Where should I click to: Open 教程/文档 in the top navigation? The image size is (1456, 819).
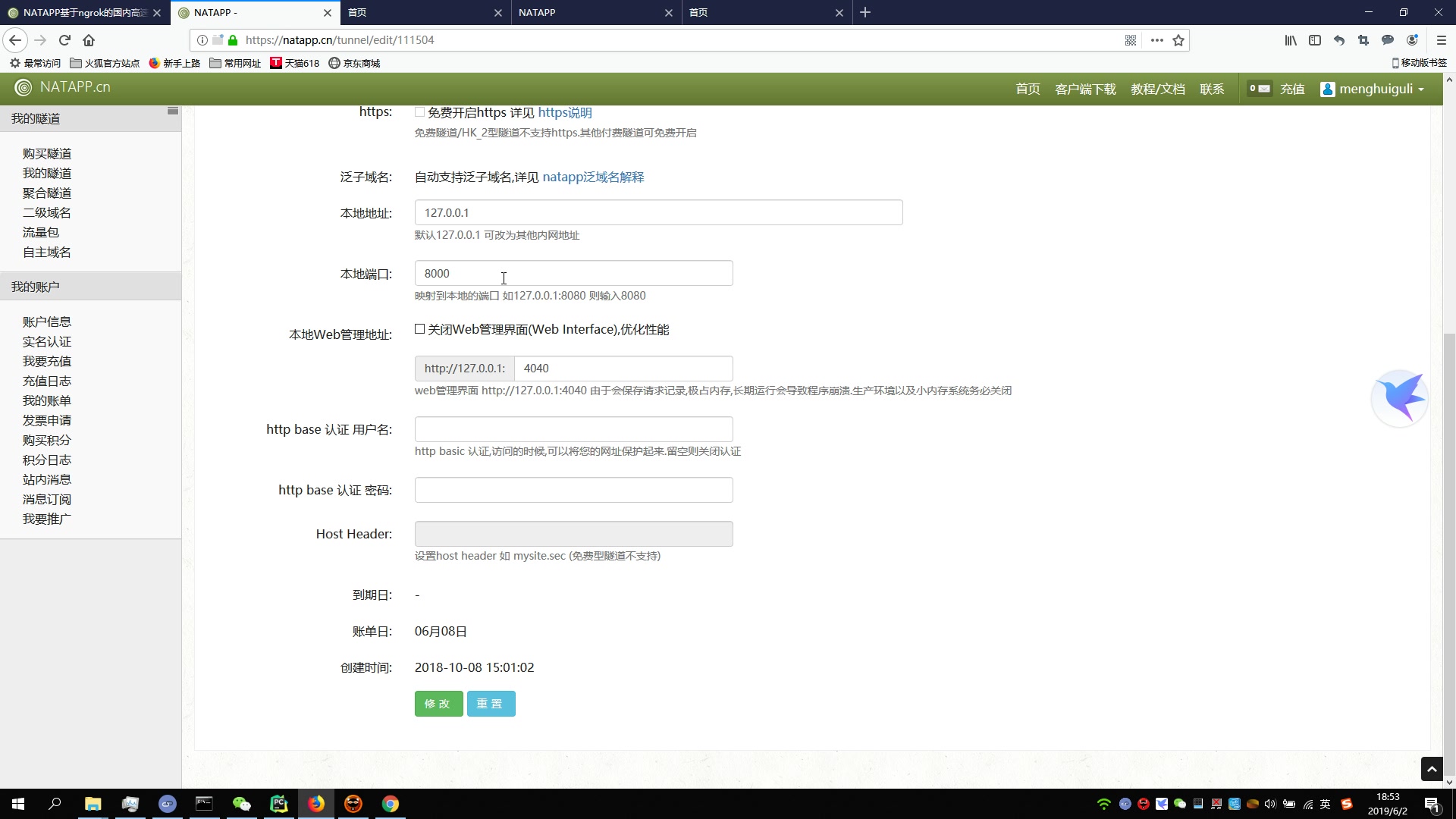pos(1157,89)
